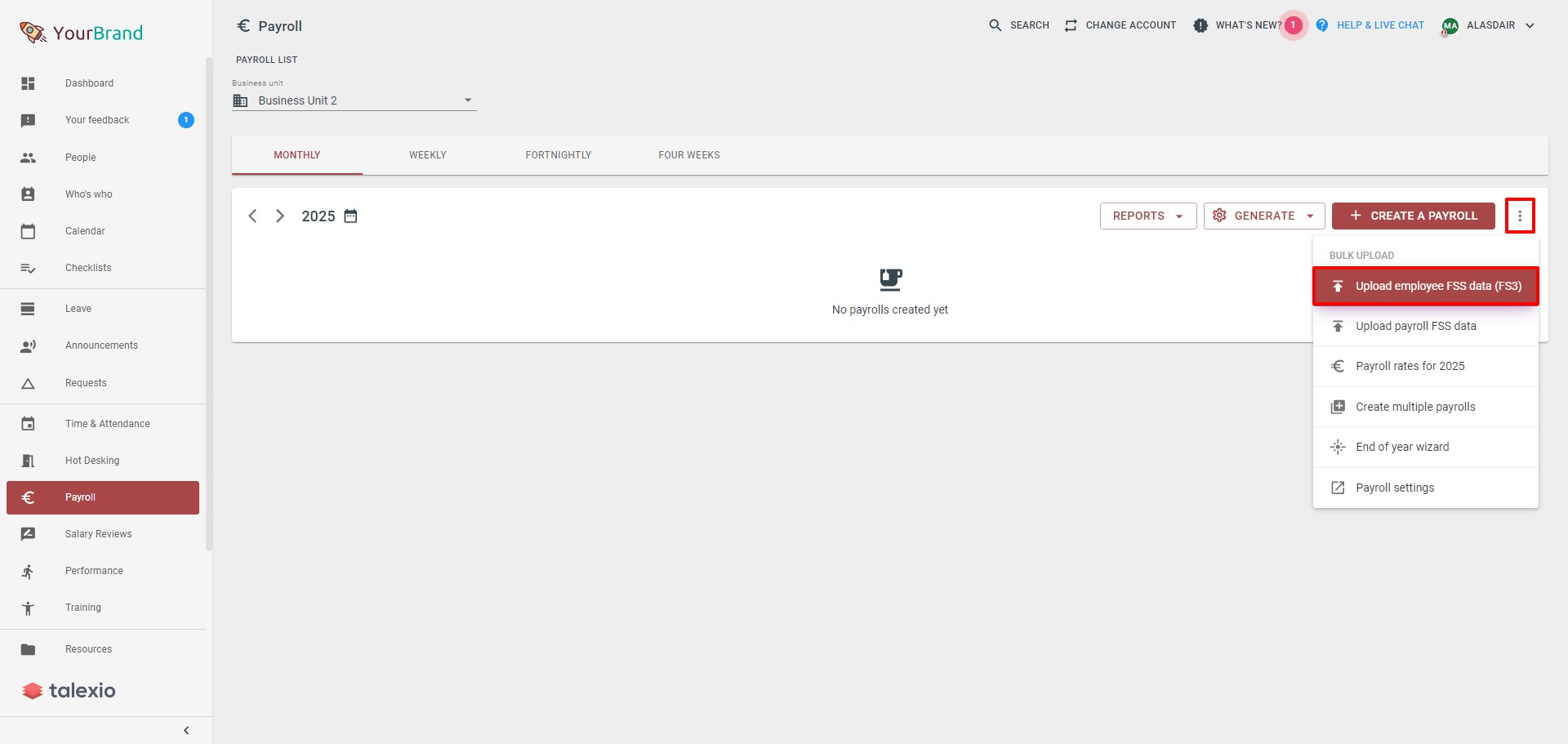Click the Search magnifier icon
The height and width of the screenshot is (744, 1568).
995,25
